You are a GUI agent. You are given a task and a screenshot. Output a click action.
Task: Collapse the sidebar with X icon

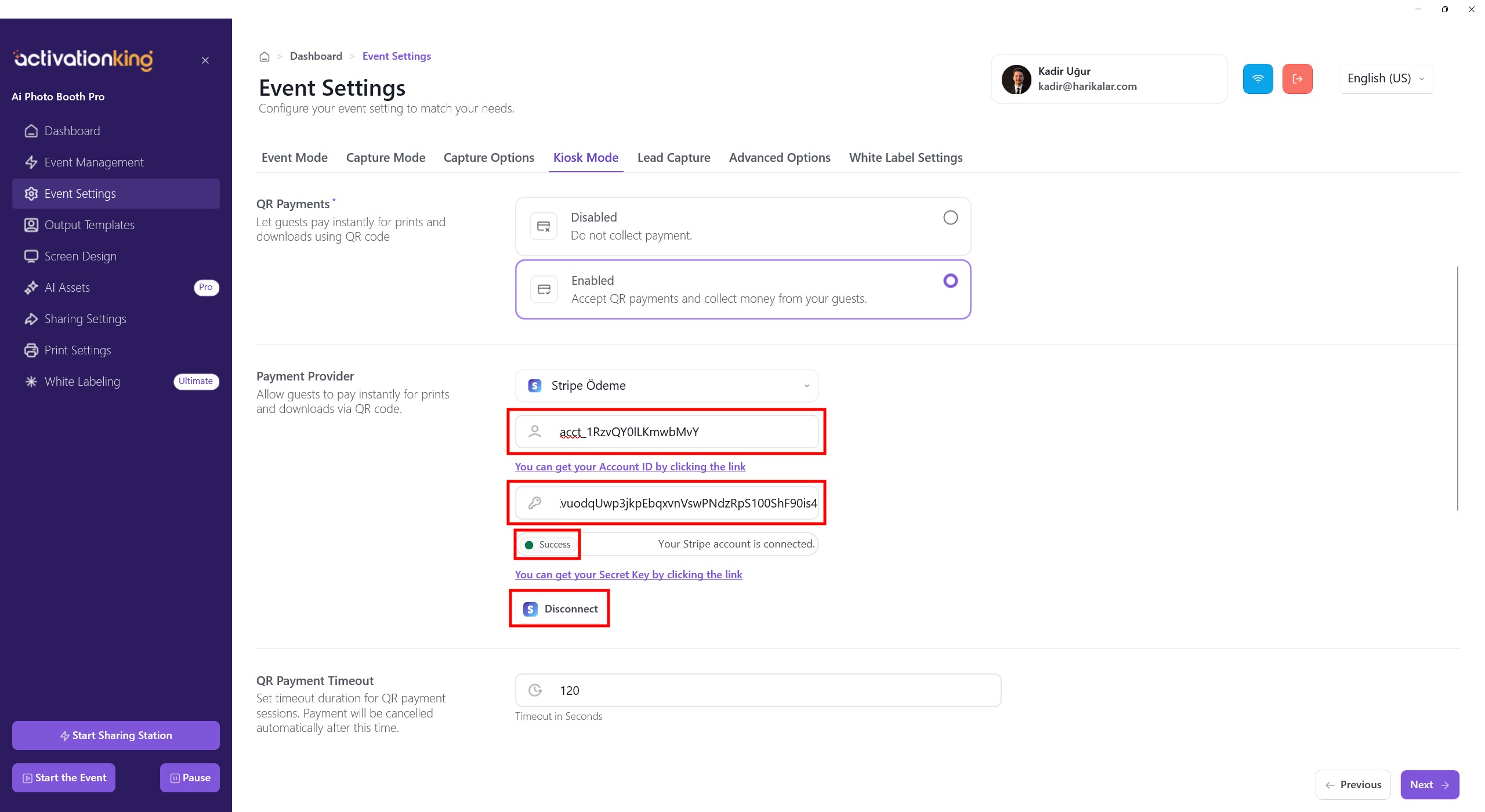205,60
